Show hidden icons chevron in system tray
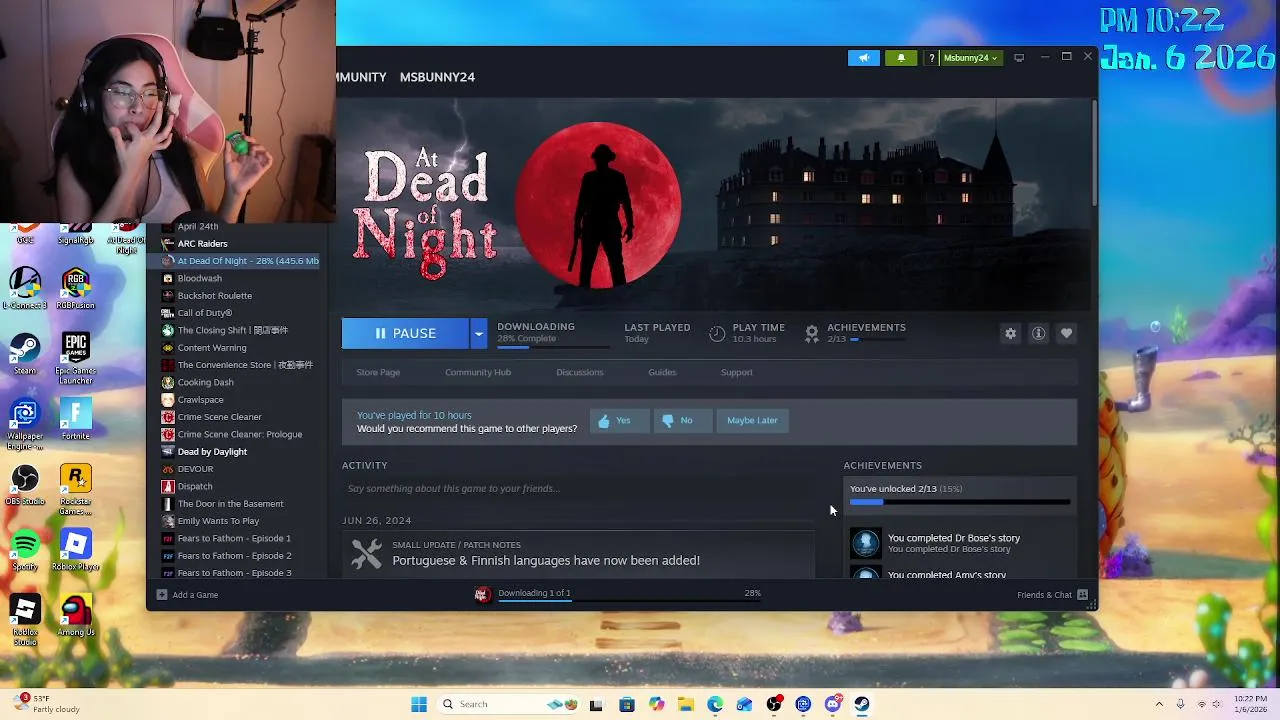 pyautogui.click(x=1159, y=704)
